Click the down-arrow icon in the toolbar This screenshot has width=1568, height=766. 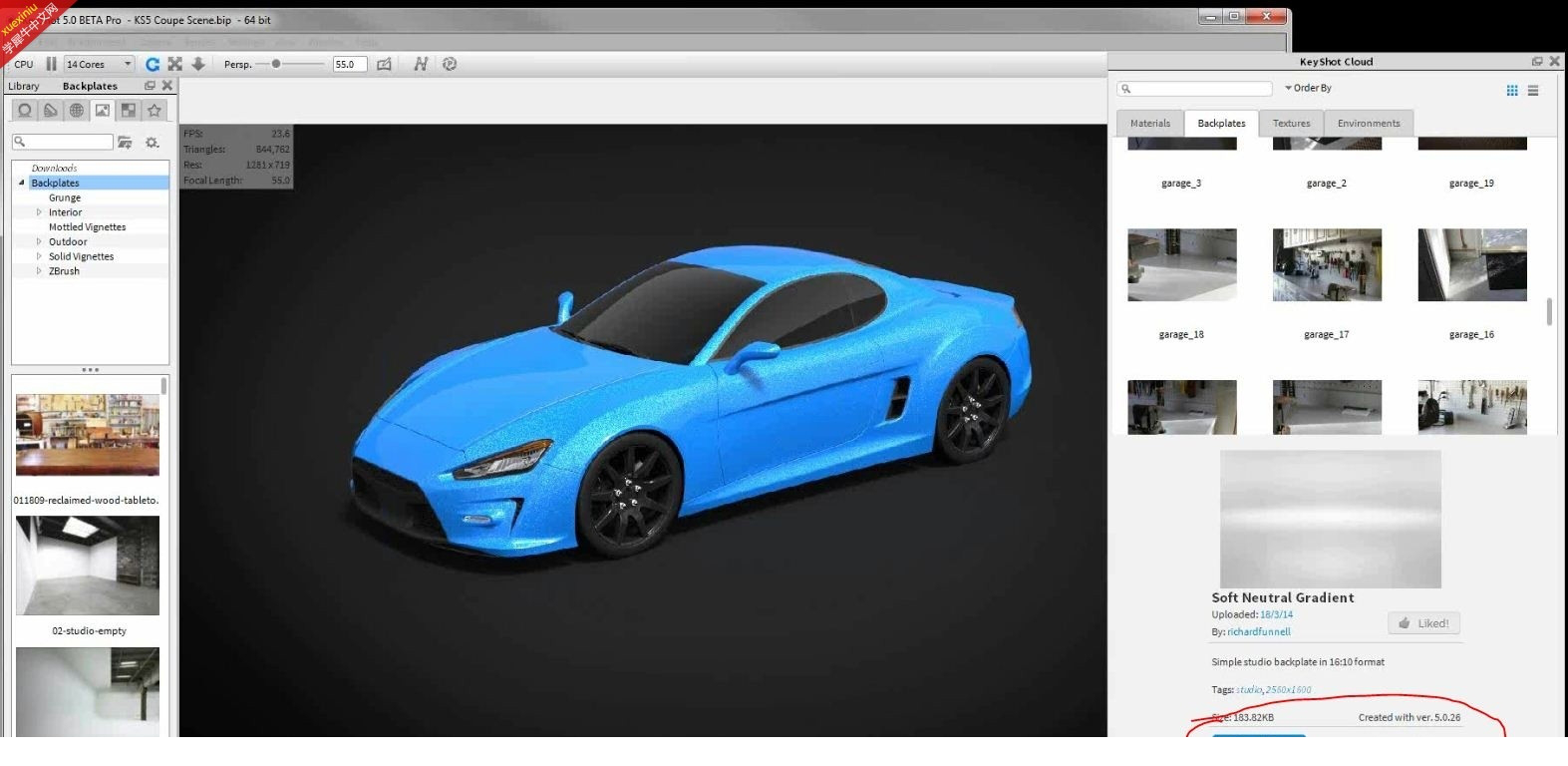(198, 64)
